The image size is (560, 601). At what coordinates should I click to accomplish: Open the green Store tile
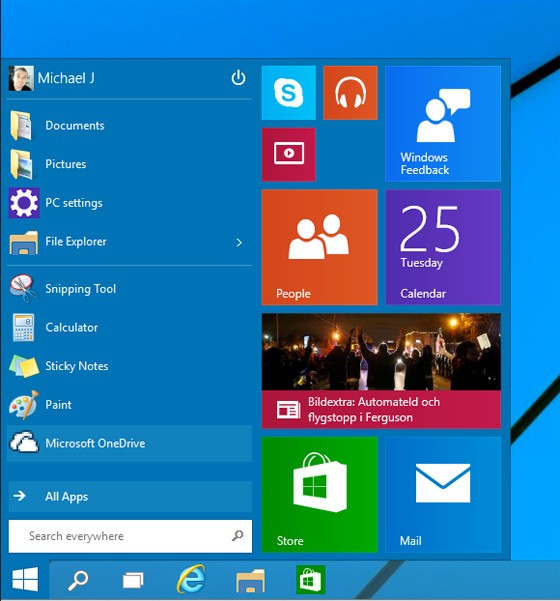point(319,494)
